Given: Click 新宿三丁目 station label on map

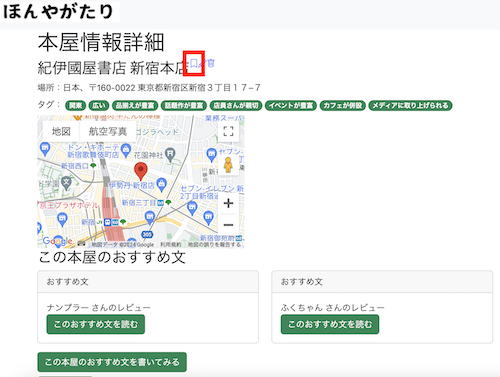Looking at the screenshot, I should pos(139,203).
